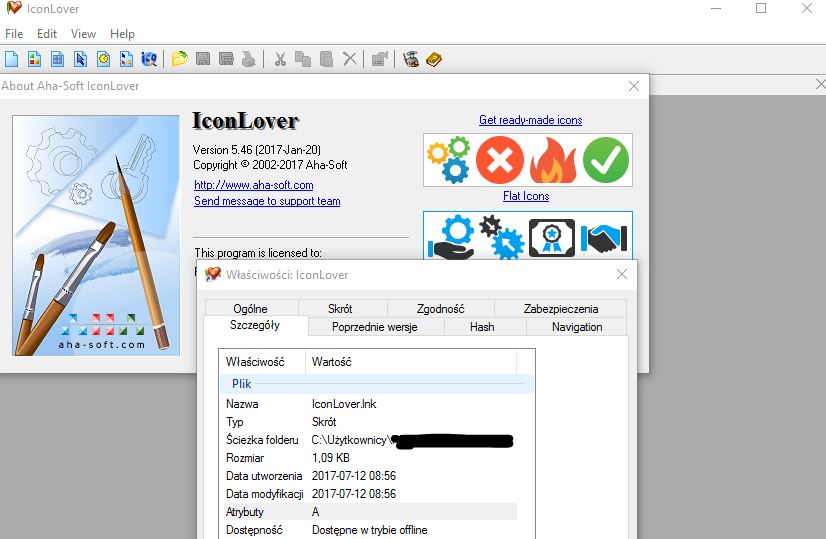Switch to the Zabezpieczenia tab
Screen dimensions: 826x539
(x=561, y=309)
